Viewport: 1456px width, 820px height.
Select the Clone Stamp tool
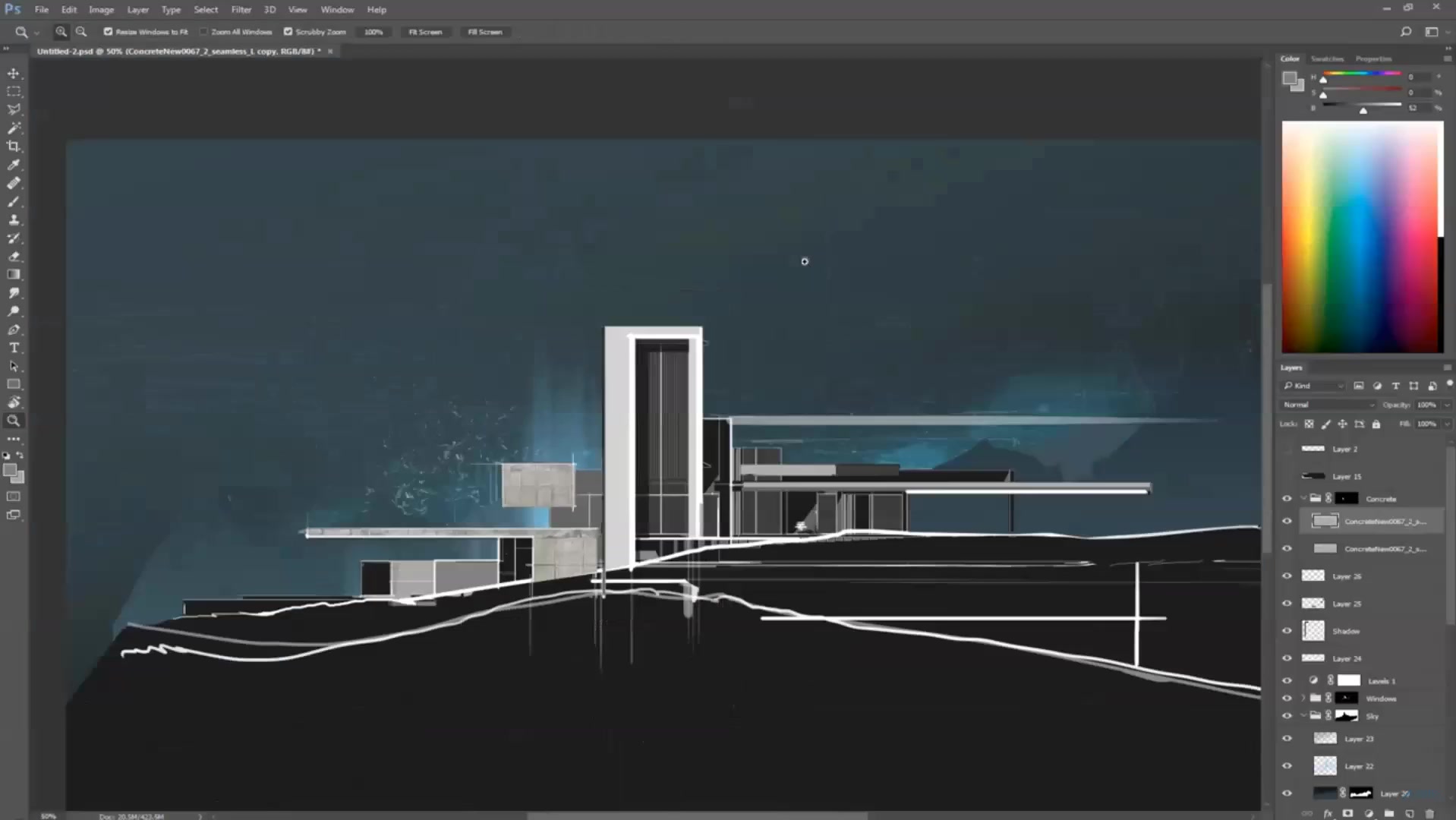tap(14, 220)
